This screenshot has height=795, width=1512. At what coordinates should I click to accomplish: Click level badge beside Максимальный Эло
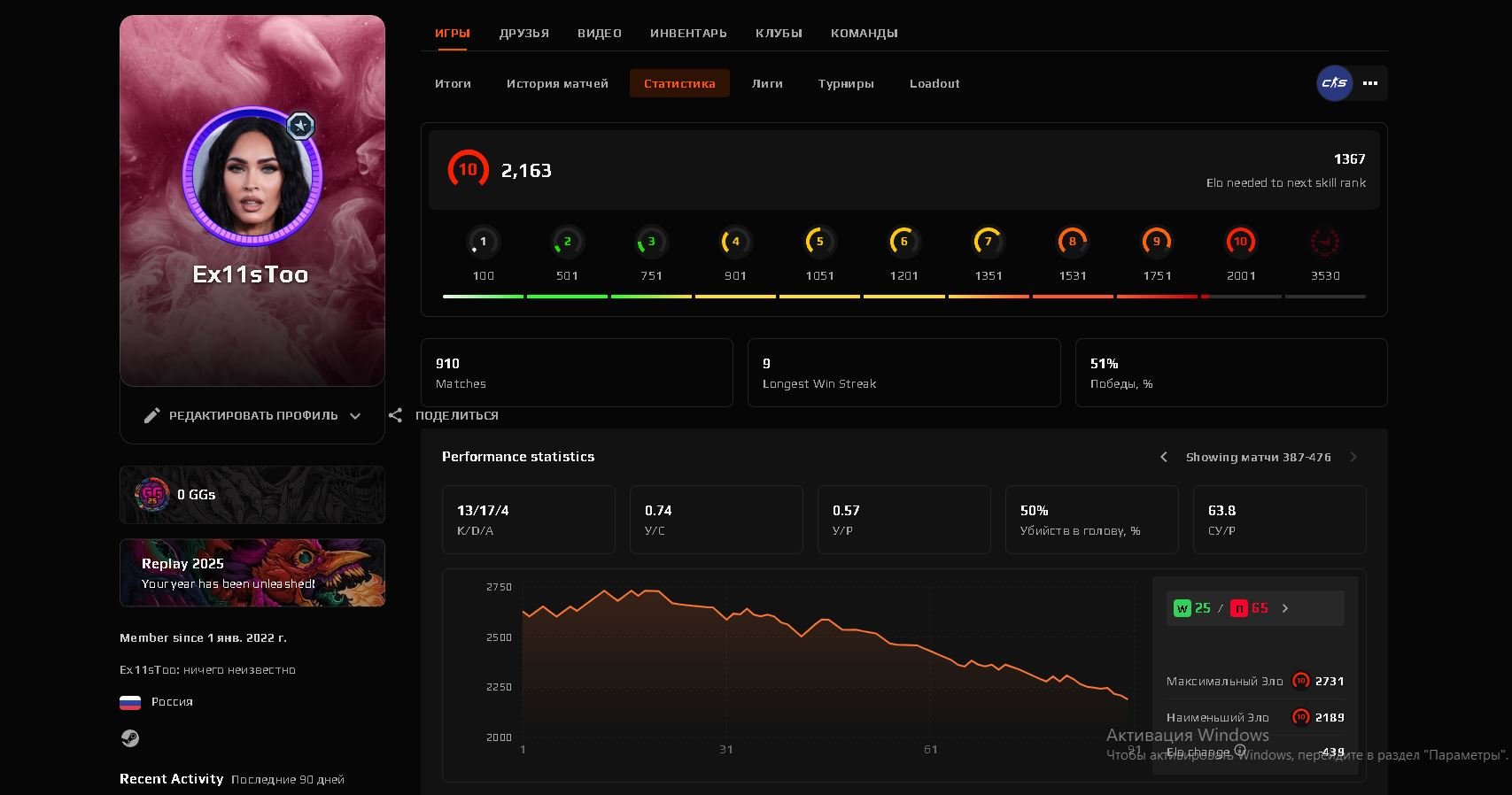point(1301,681)
